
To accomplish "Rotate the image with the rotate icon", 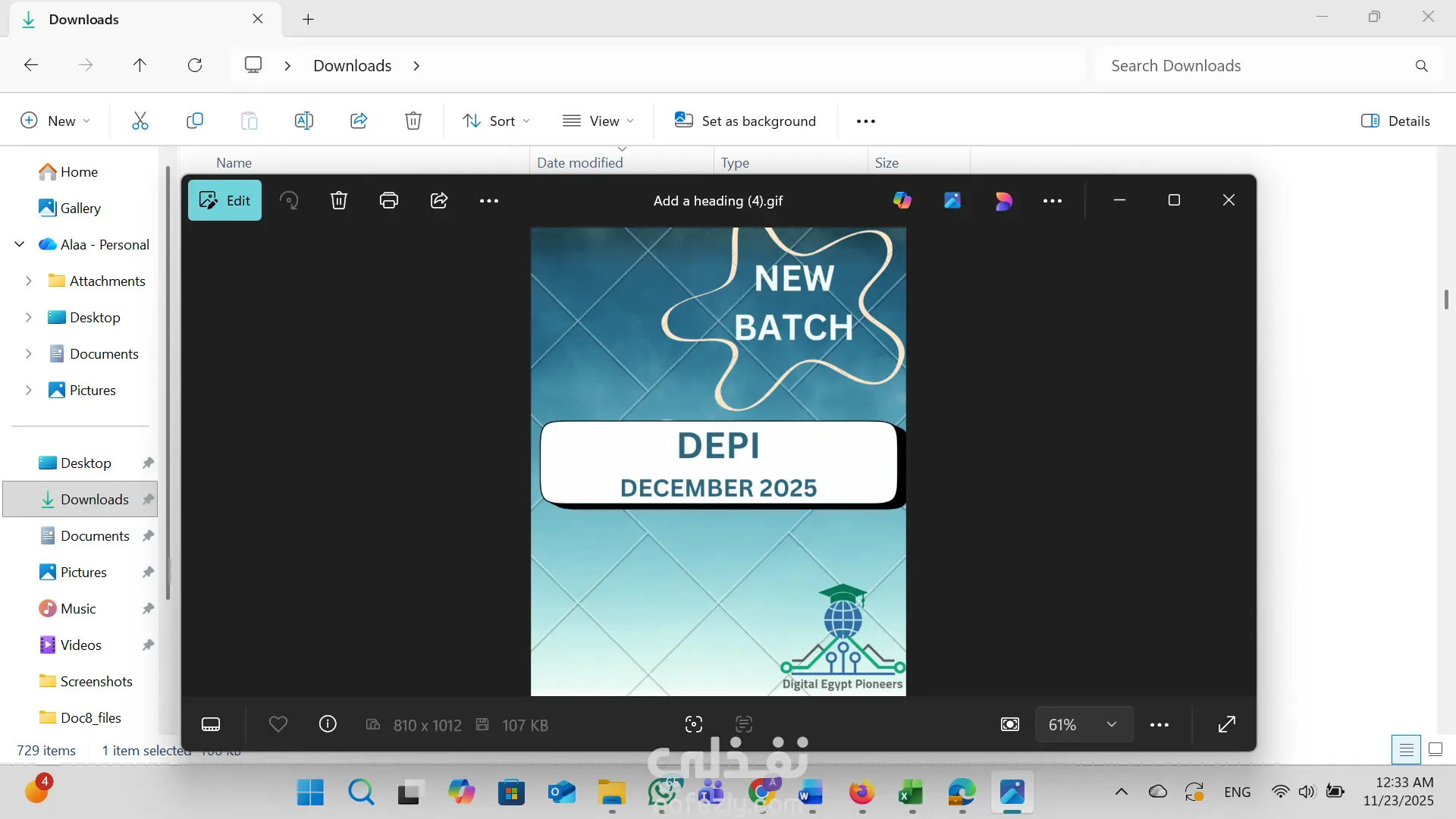I will [x=289, y=200].
